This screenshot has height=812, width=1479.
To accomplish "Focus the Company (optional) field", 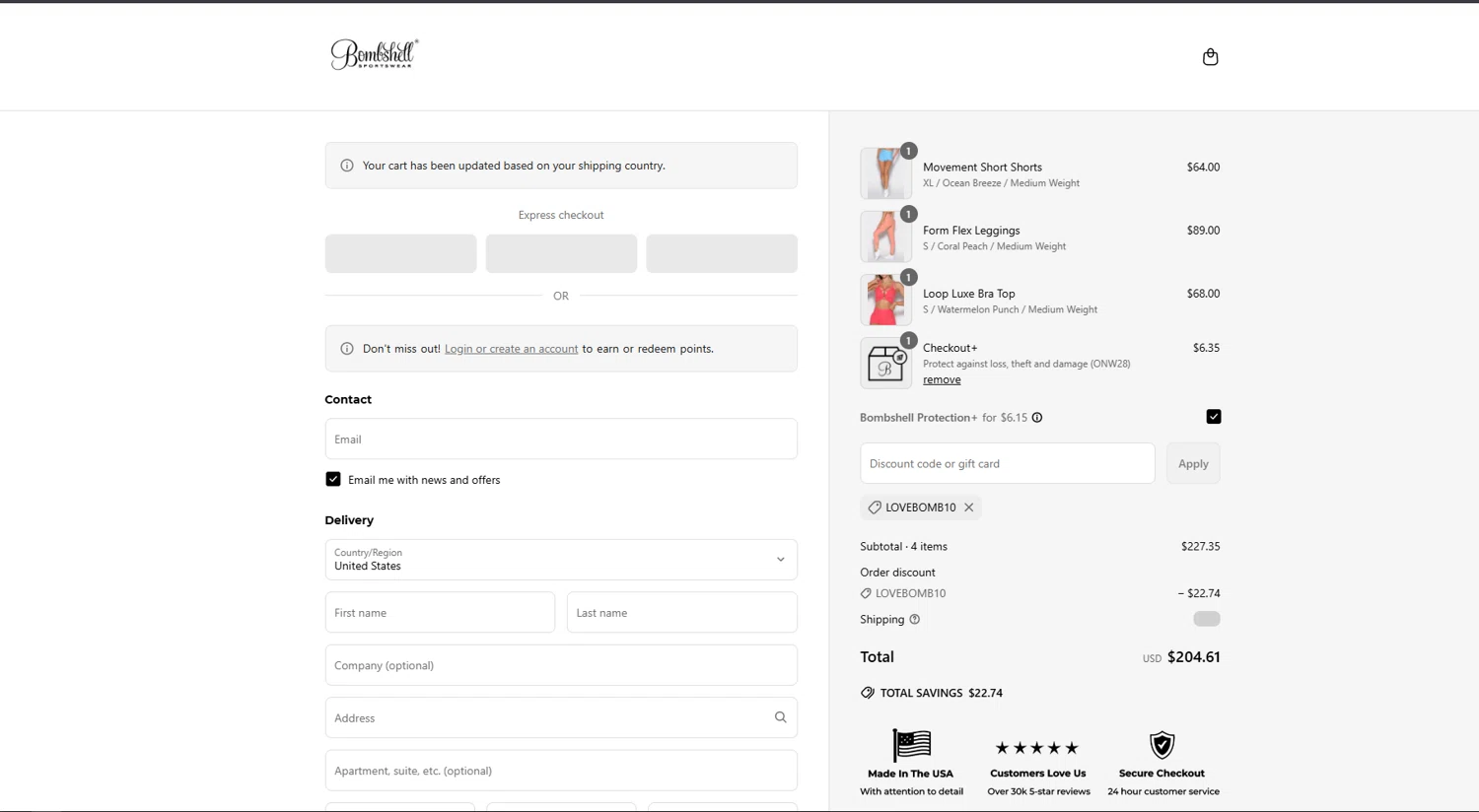I will pos(561,665).
